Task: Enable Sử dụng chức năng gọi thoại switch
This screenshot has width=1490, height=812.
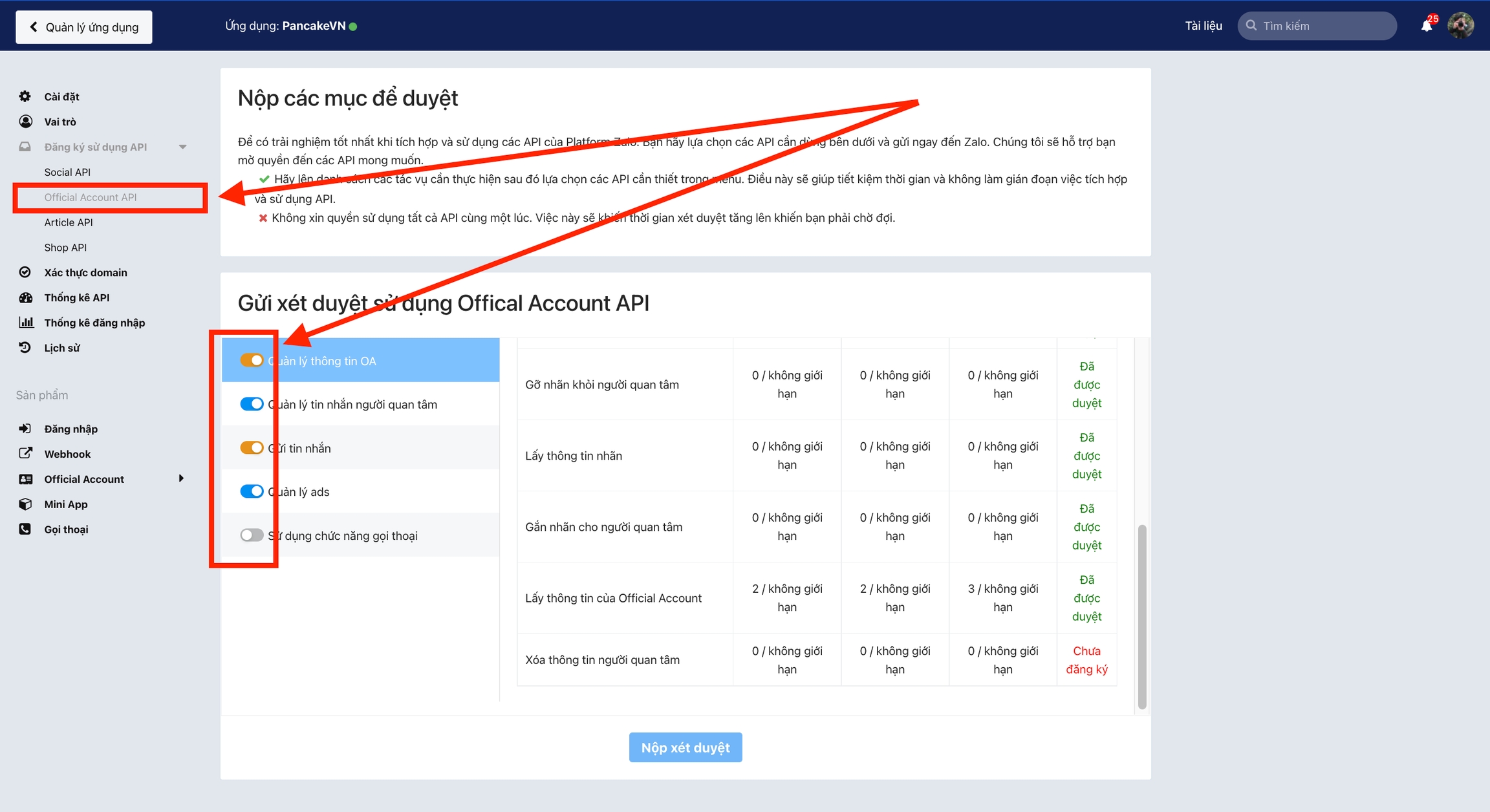Action: [x=252, y=535]
